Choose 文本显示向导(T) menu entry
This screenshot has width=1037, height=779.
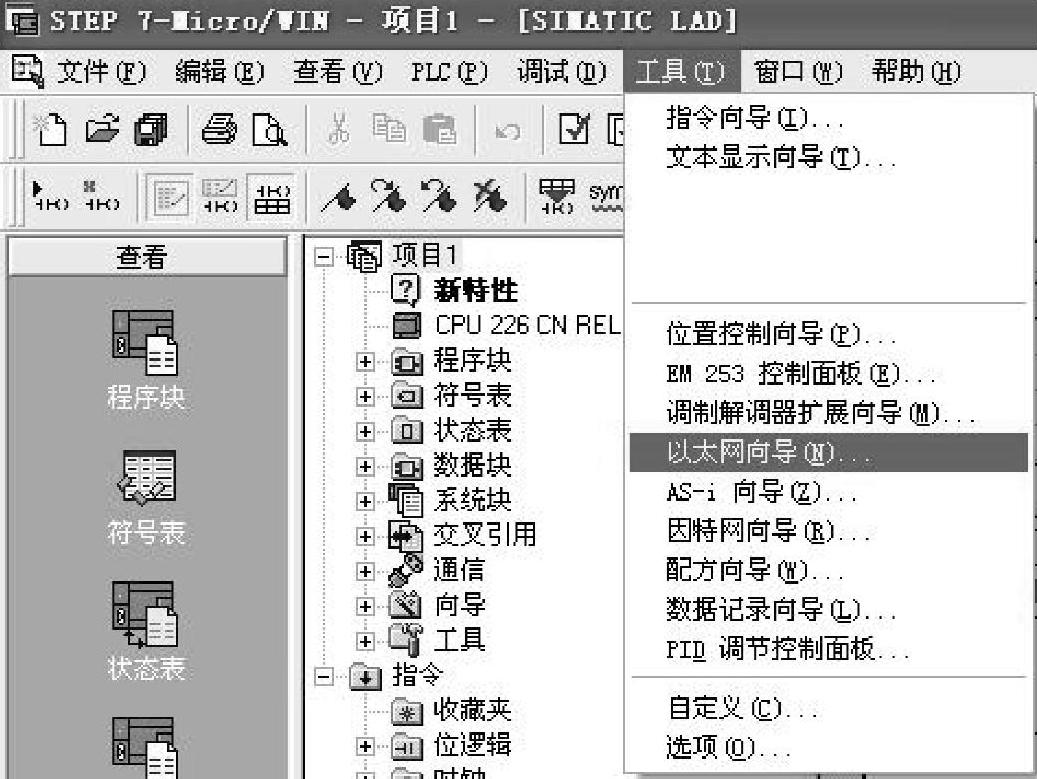[x=829, y=157]
